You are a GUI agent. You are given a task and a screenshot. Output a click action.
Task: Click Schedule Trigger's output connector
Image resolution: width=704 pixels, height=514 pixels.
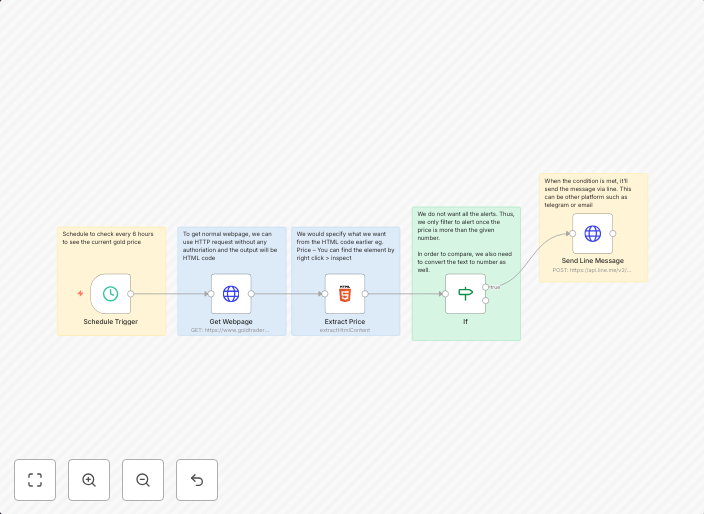click(131, 294)
